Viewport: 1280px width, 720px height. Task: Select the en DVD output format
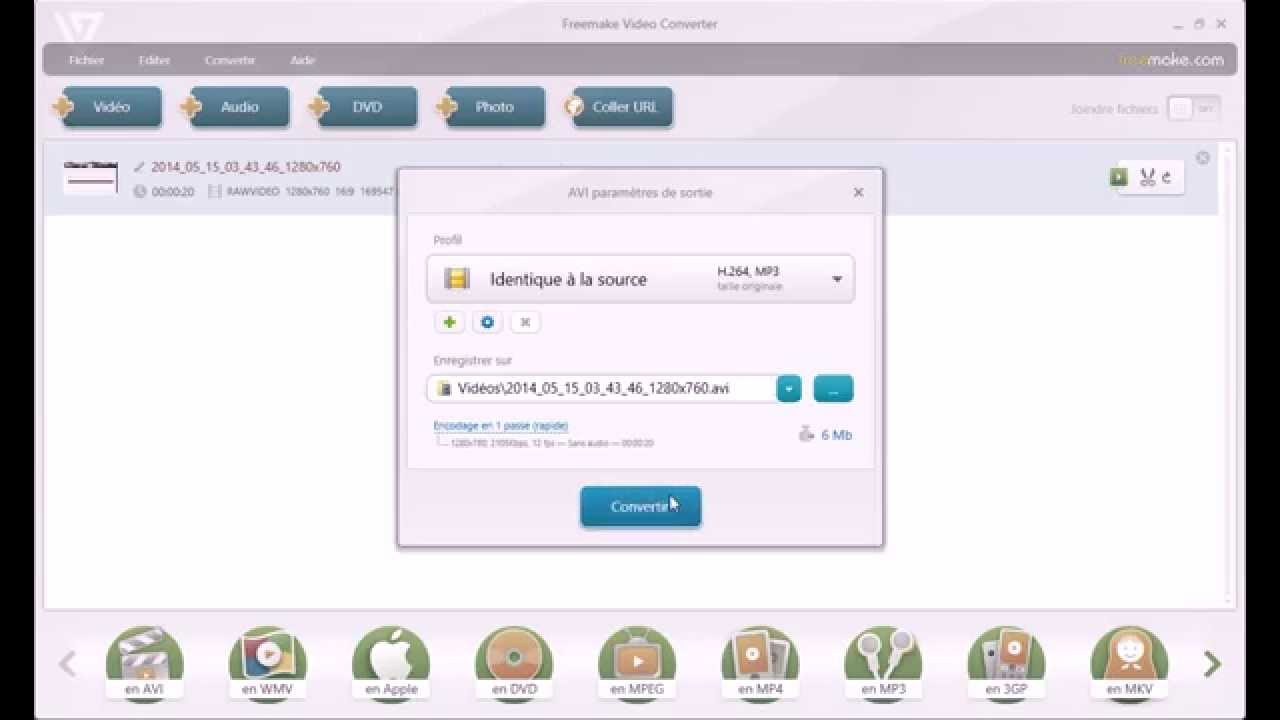(514, 663)
